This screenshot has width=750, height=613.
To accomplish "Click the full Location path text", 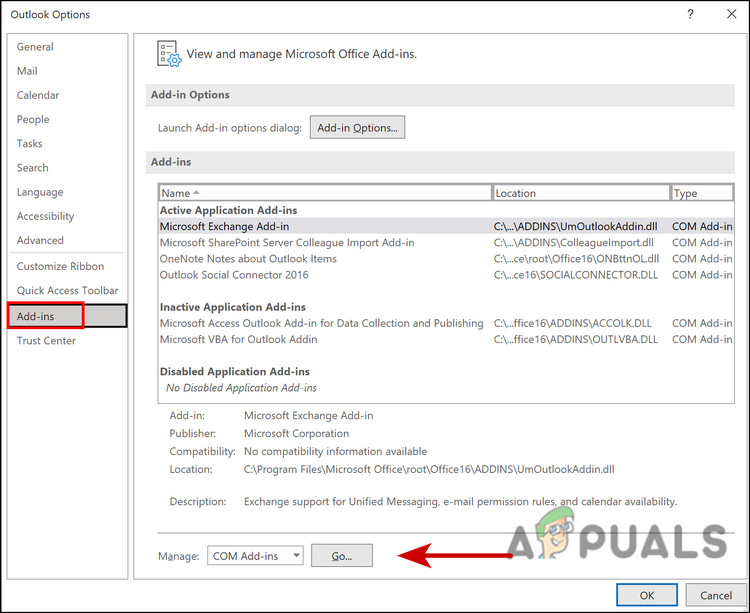I will click(x=429, y=470).
